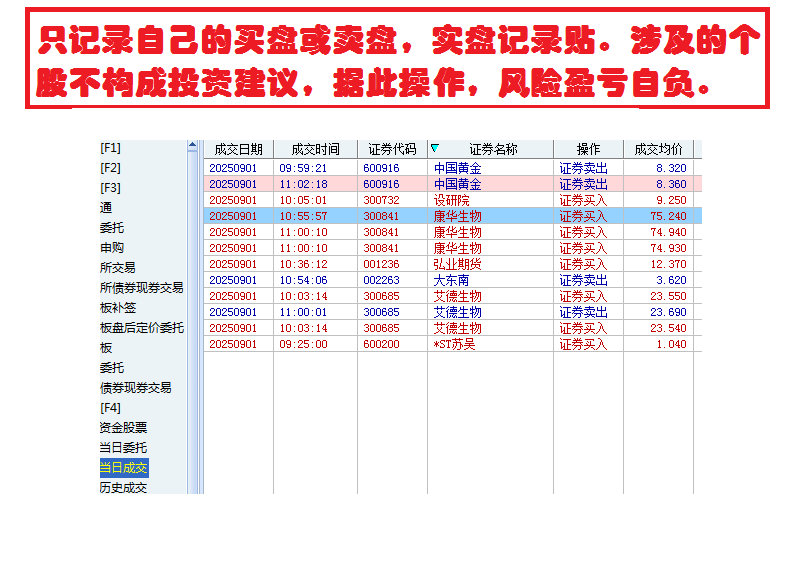The image size is (793, 578).
Task: Select the 弘业期货 trade row
Action: 453,264
